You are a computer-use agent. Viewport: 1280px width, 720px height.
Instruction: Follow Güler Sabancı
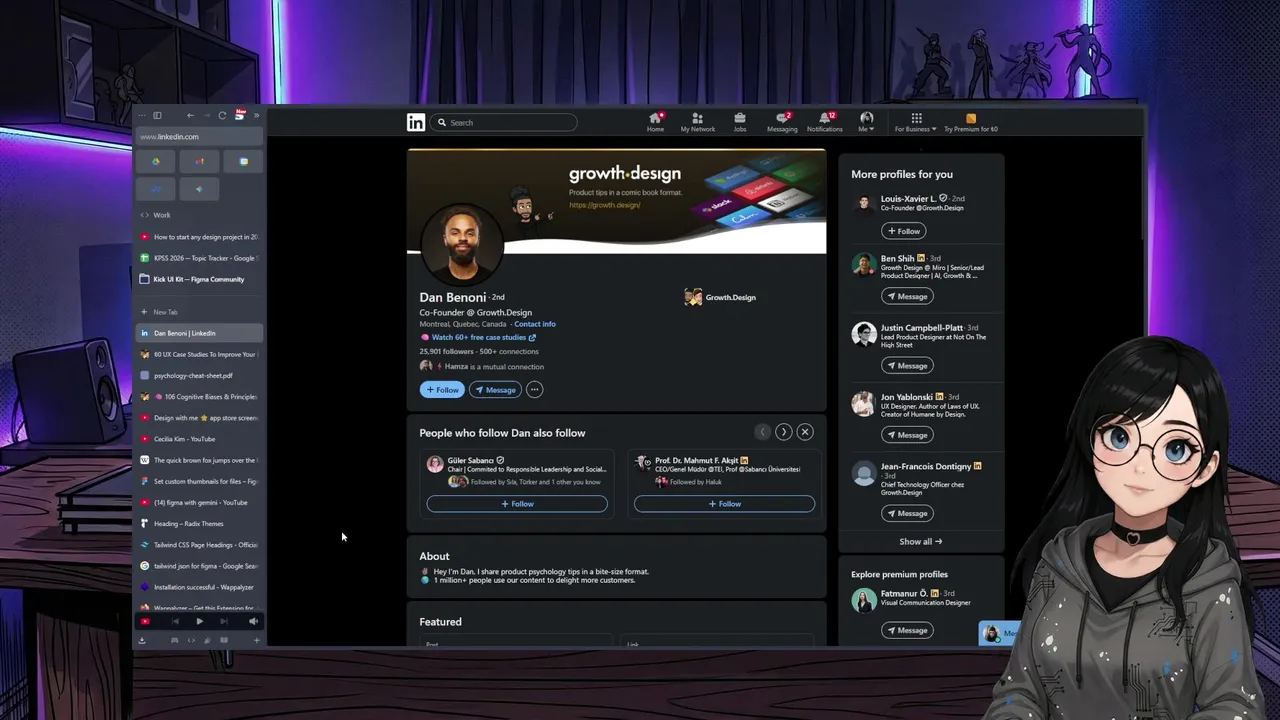(x=517, y=504)
